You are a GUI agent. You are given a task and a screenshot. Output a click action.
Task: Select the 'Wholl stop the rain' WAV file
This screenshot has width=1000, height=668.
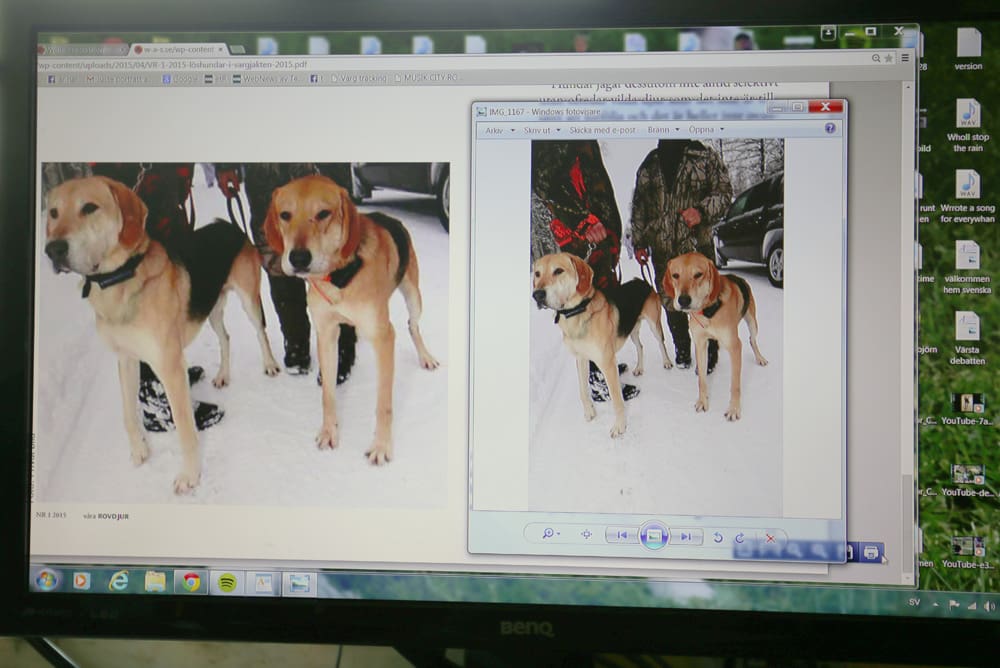pyautogui.click(x=968, y=126)
